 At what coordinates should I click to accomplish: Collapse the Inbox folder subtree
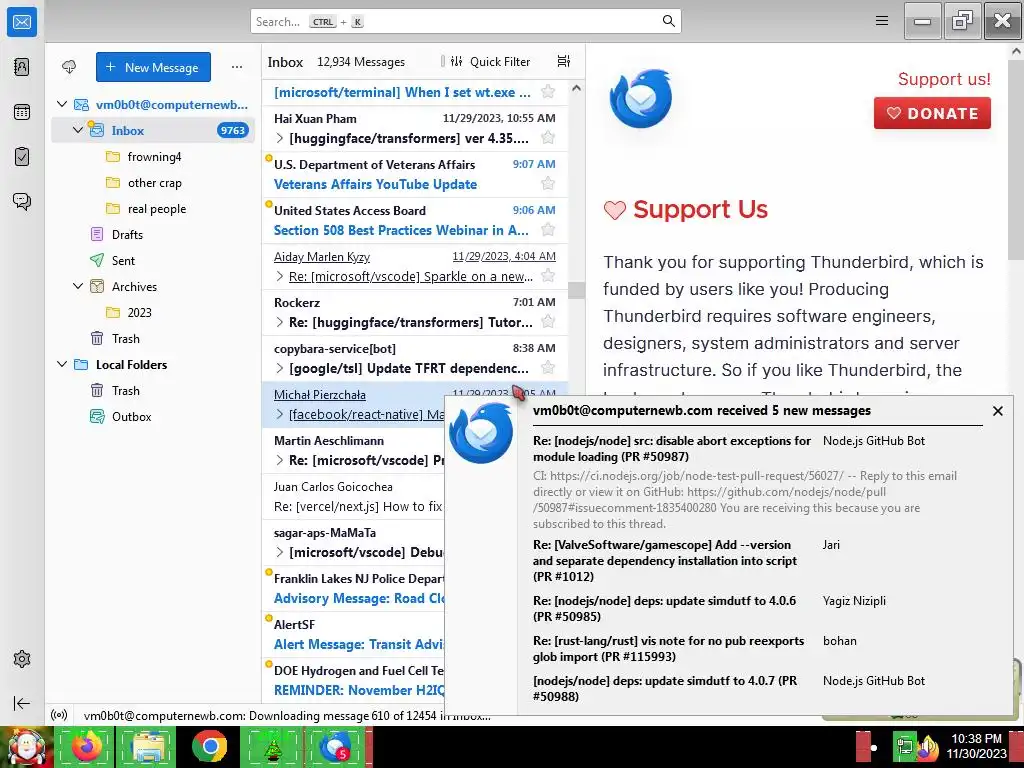coord(78,130)
